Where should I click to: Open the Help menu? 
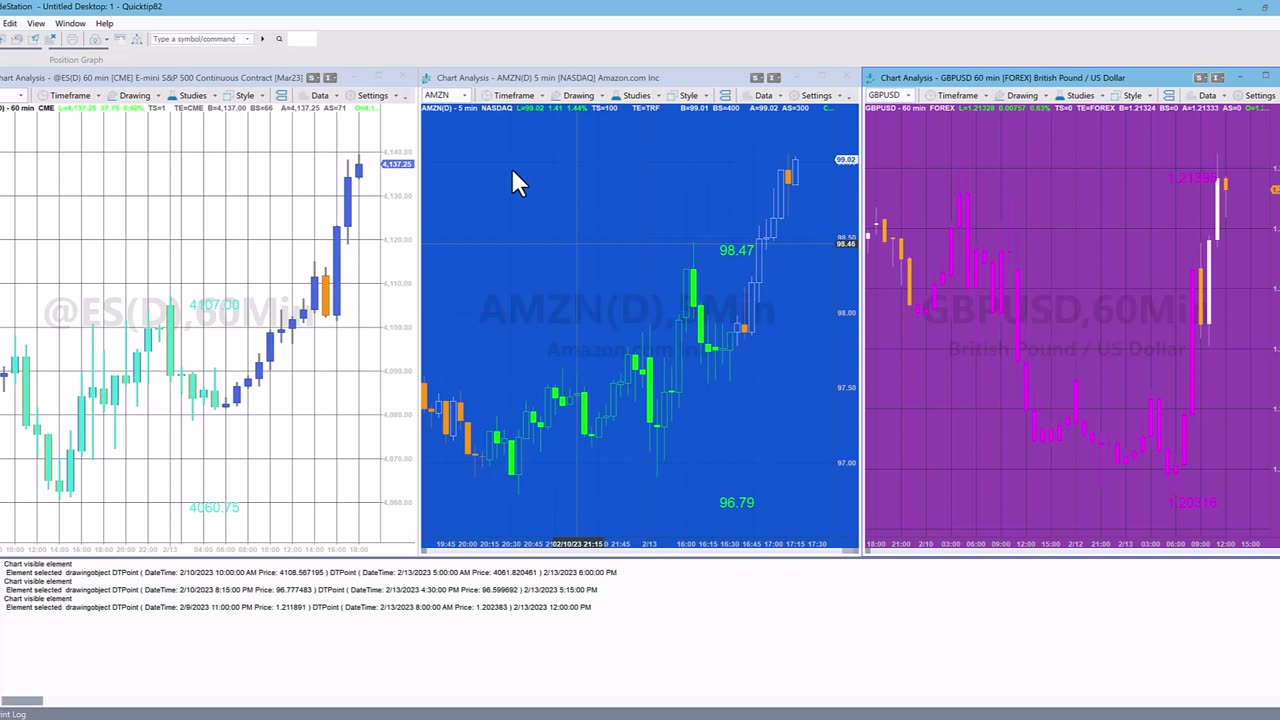coord(104,23)
